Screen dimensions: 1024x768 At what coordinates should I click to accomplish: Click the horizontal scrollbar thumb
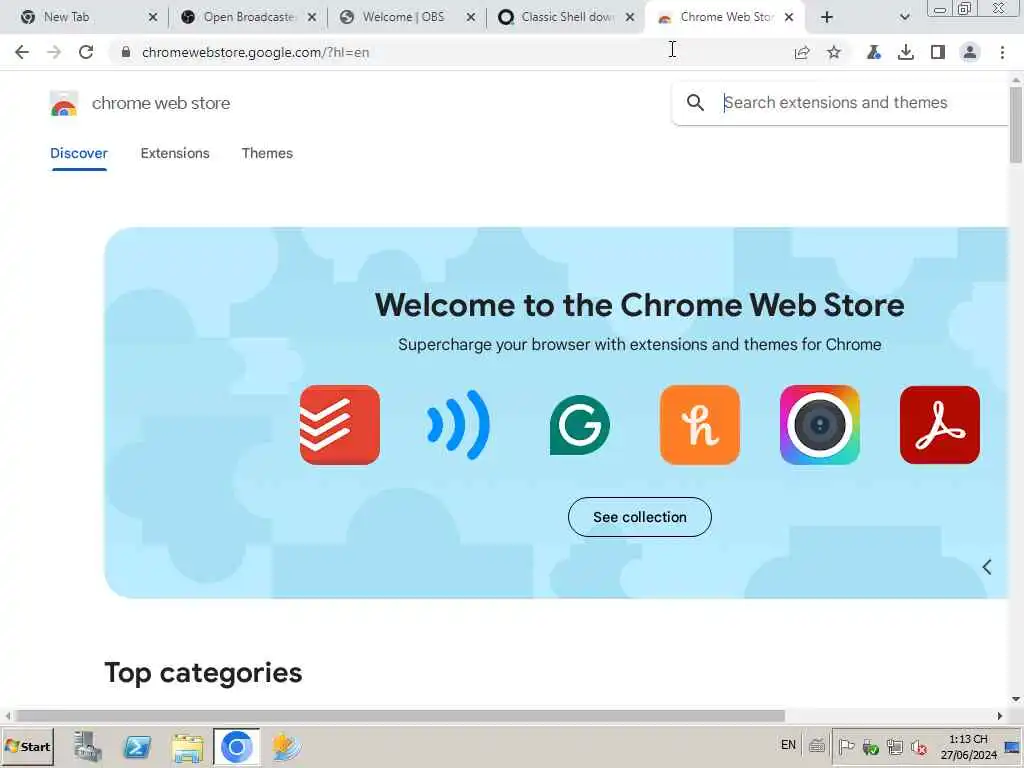(400, 716)
